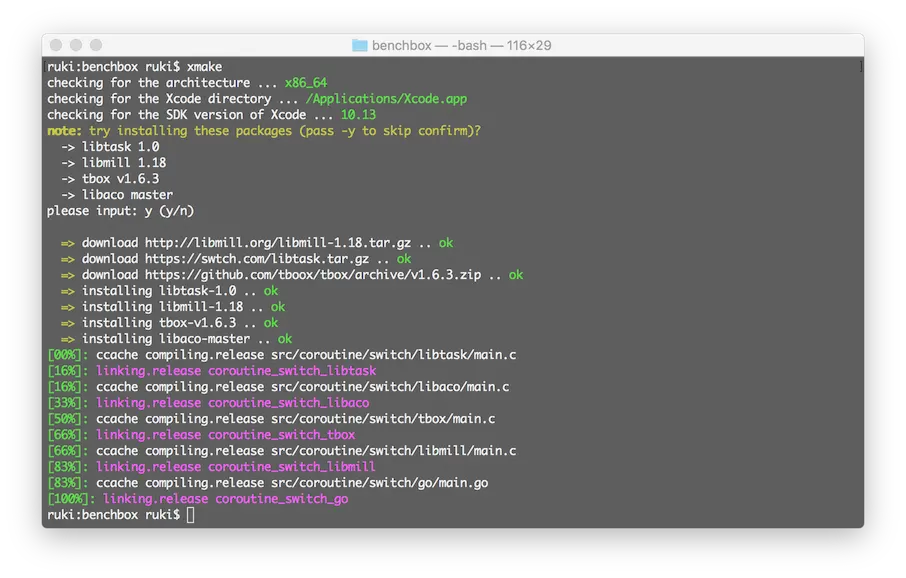Click the SDK version '10.13'
The image size is (906, 578).
[358, 114]
